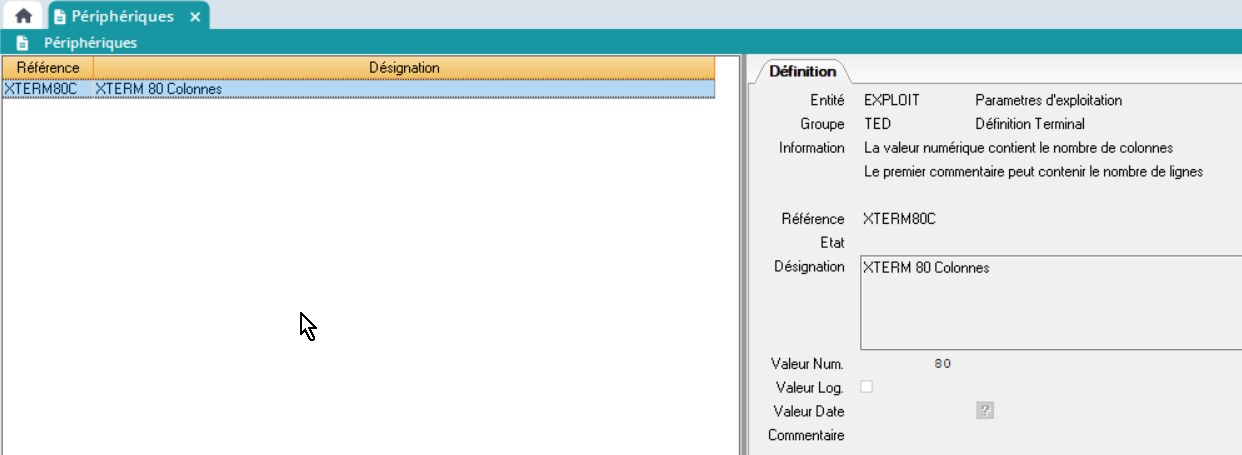Select the XTERM80C reference cell
Screen dimensions: 1242x455
point(41,88)
